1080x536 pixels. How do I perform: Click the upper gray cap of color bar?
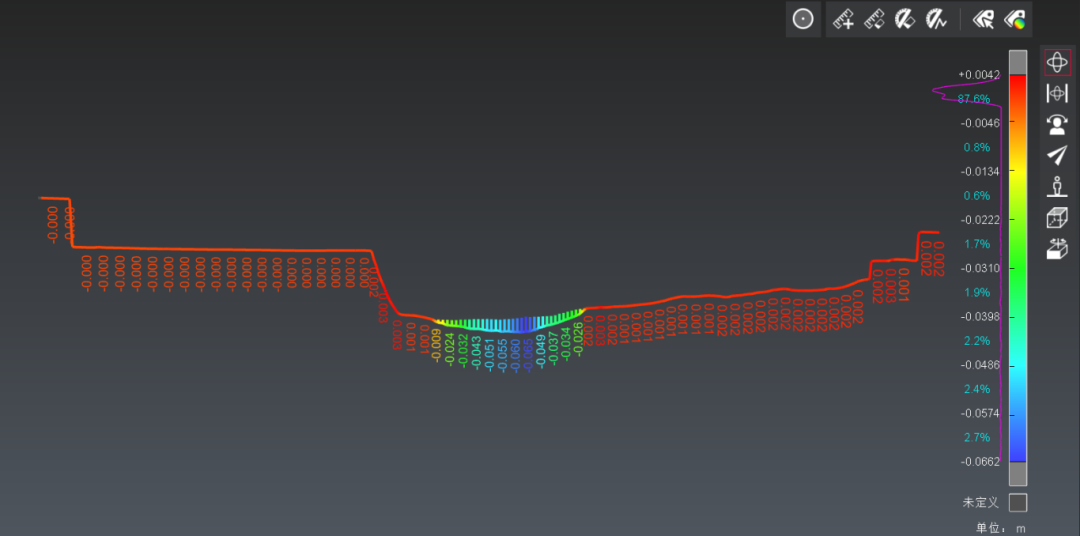click(1018, 62)
